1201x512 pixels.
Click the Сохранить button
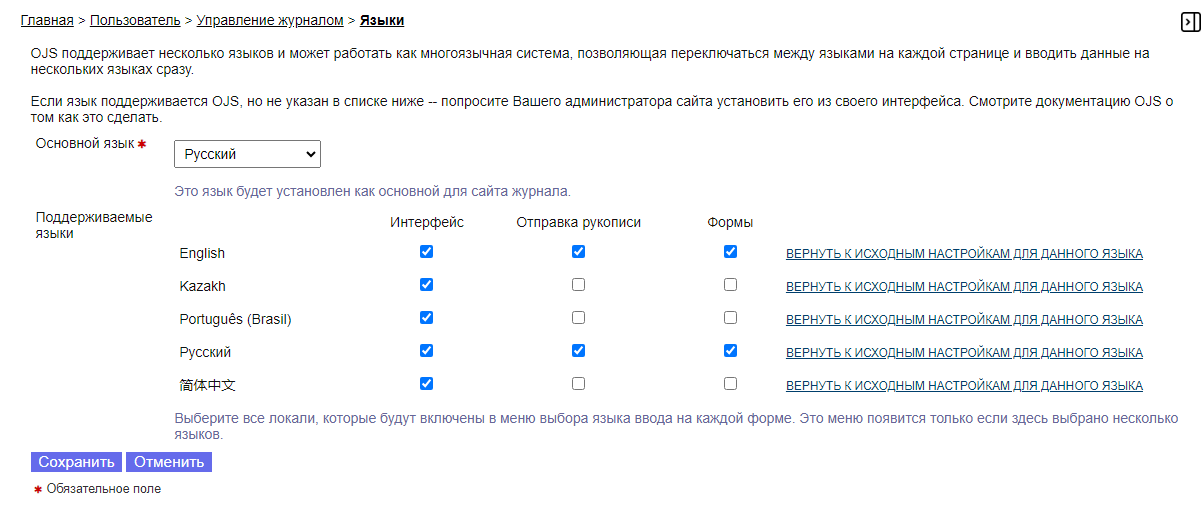point(77,462)
